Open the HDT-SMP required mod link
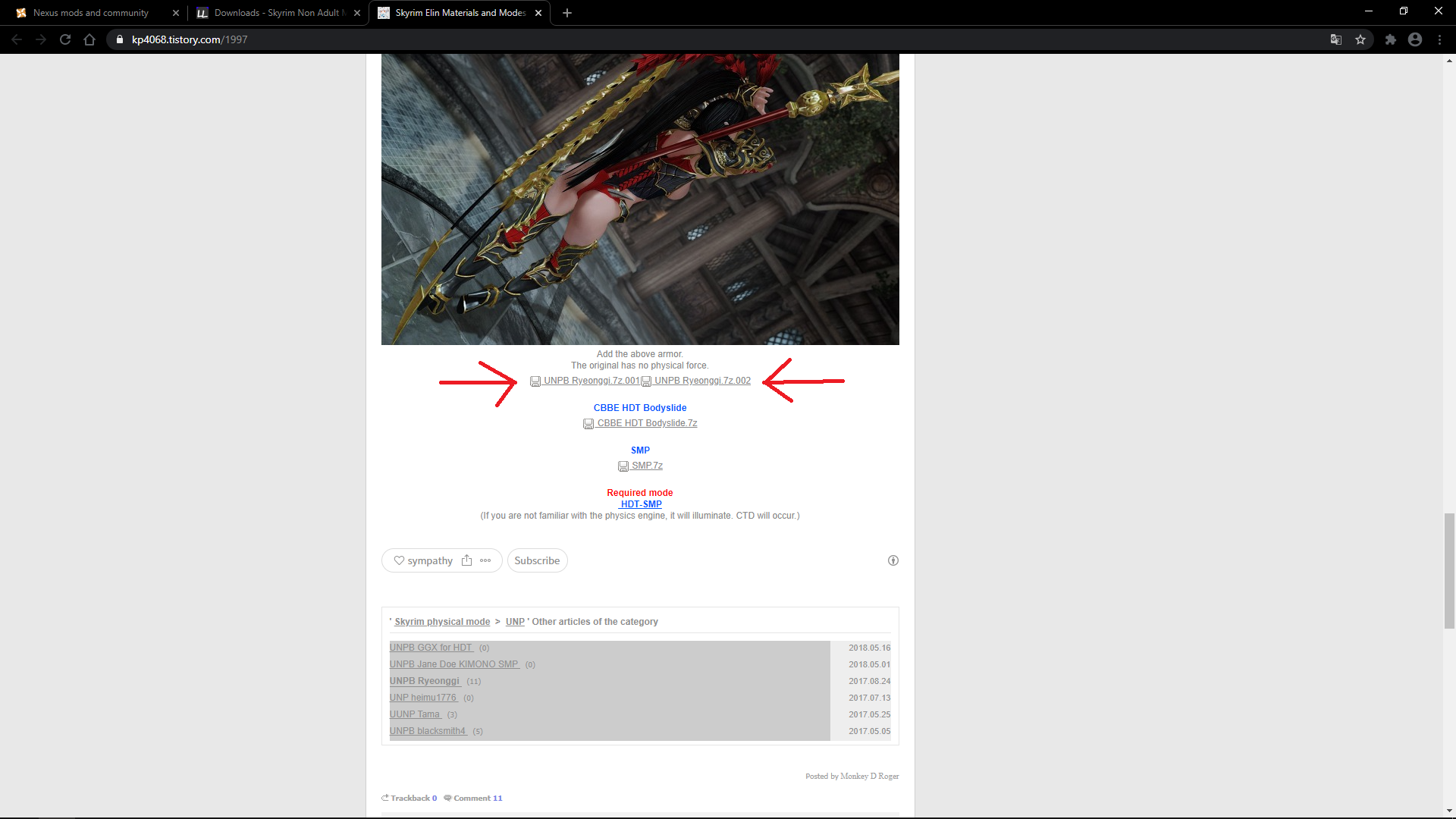This screenshot has height=819, width=1456. (x=641, y=504)
